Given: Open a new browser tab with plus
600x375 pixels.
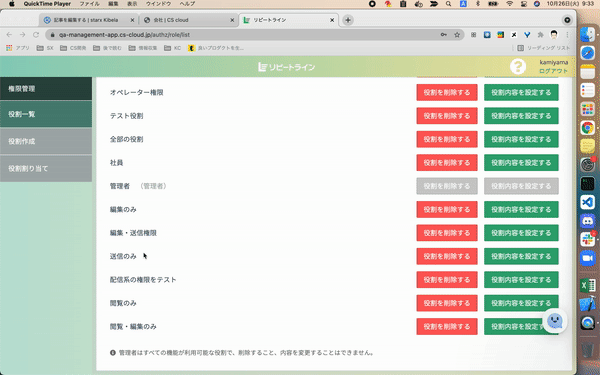Looking at the screenshot, I should point(348,20).
